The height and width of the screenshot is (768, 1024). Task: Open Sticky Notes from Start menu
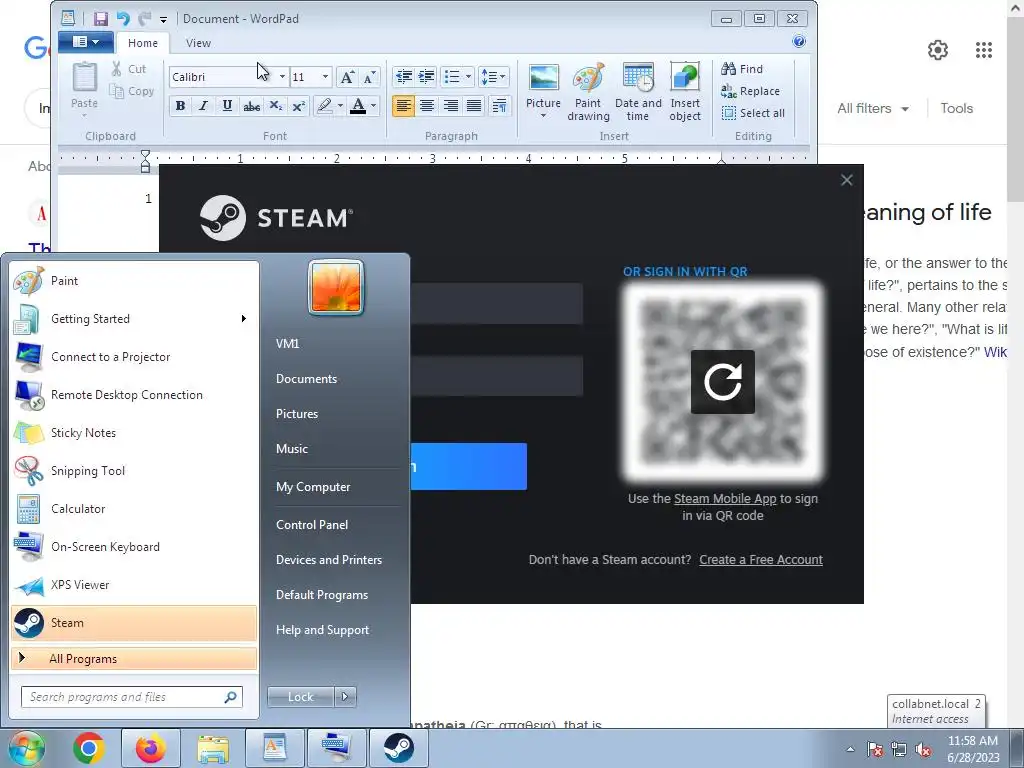tap(134, 433)
